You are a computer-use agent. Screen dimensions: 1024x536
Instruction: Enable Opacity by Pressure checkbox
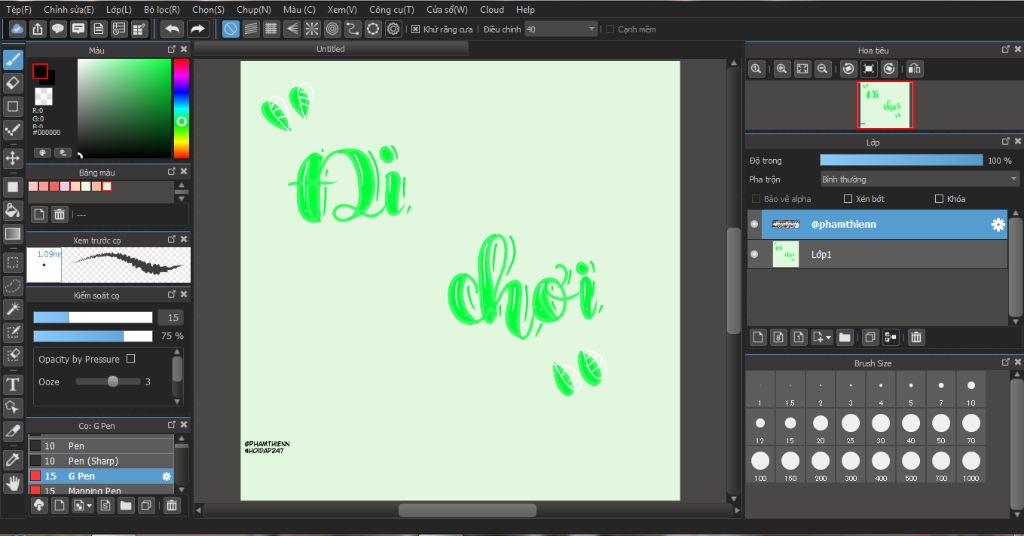(x=131, y=358)
